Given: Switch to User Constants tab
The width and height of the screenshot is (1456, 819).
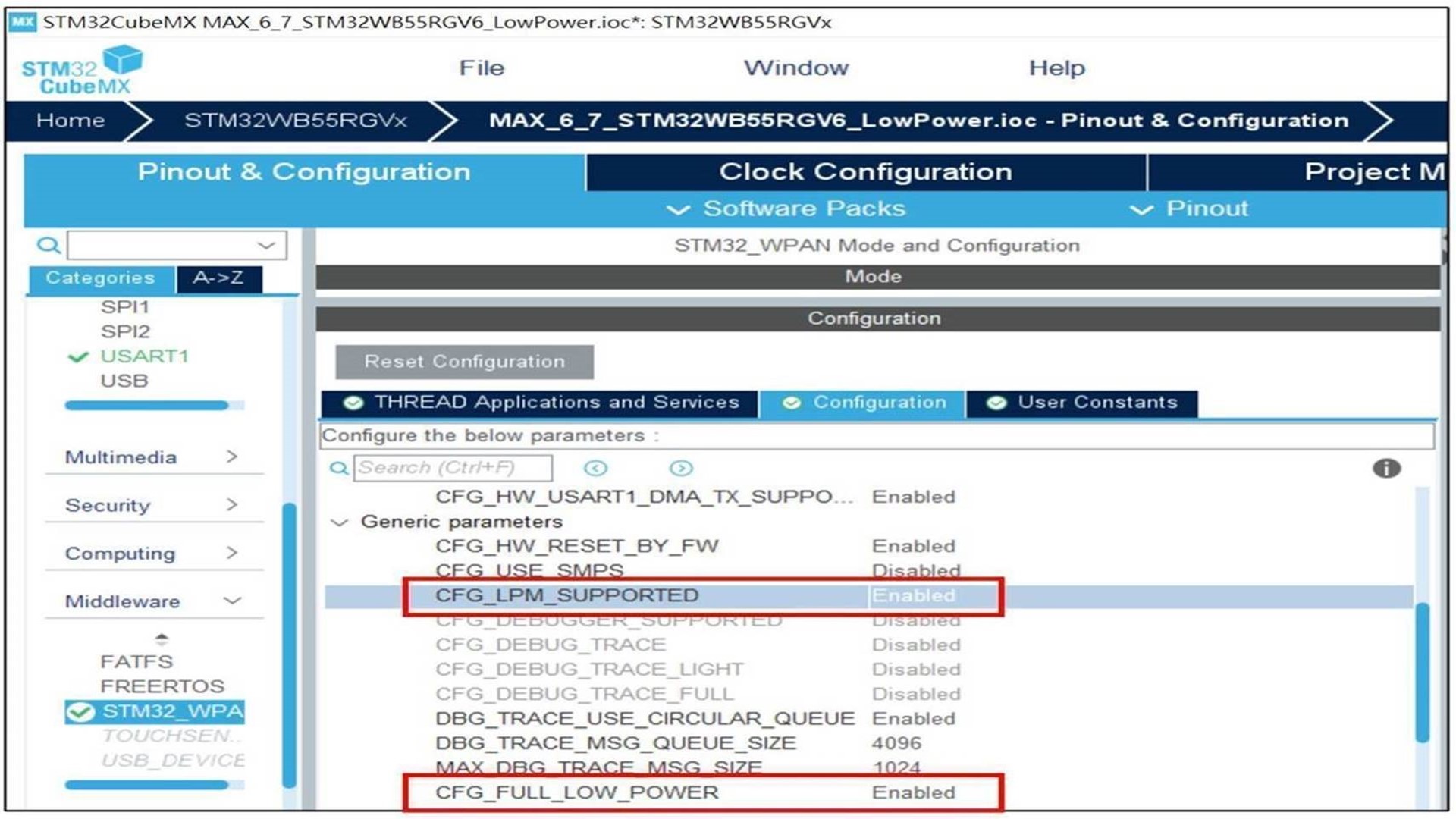Looking at the screenshot, I should tap(1083, 403).
